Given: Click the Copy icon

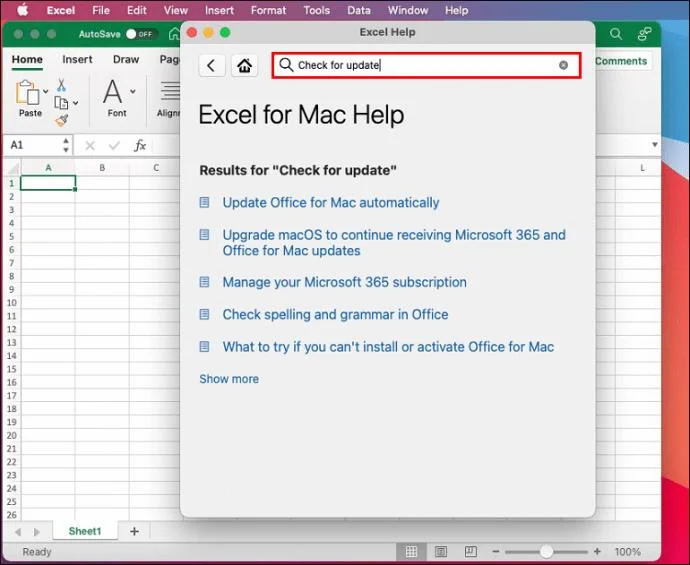Looking at the screenshot, I should 61,103.
